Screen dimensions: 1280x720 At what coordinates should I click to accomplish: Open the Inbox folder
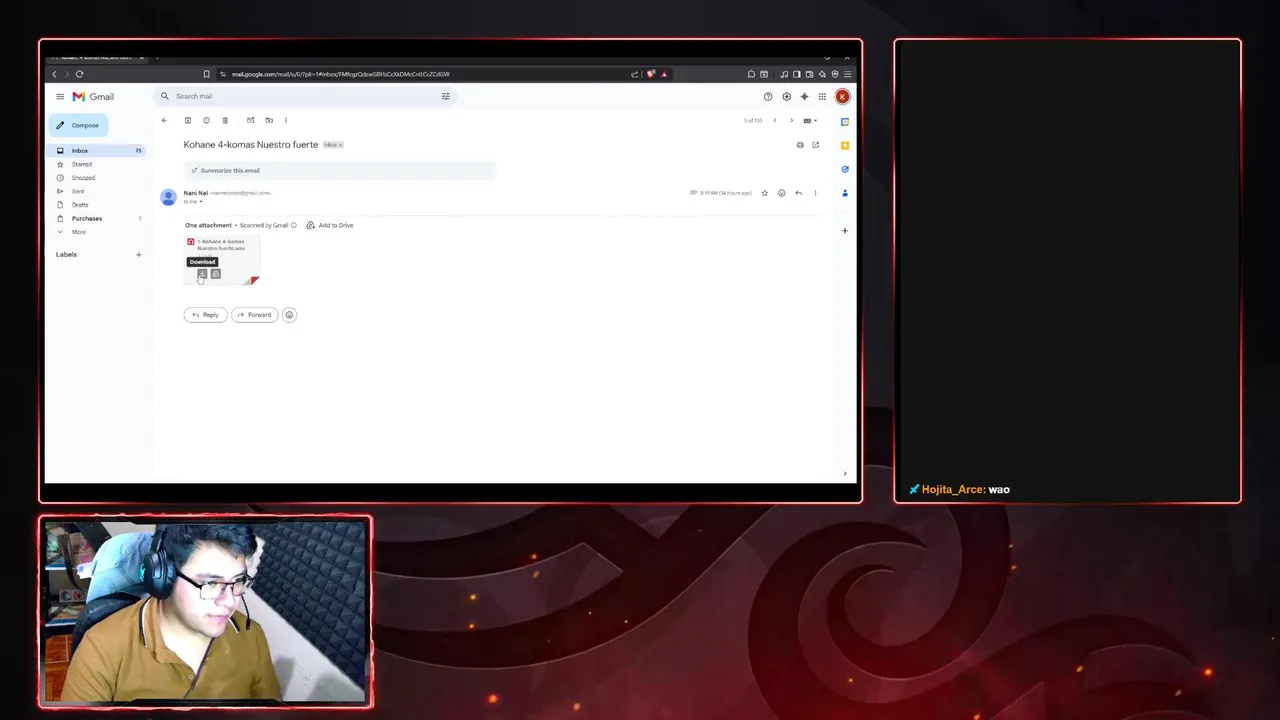97,151
